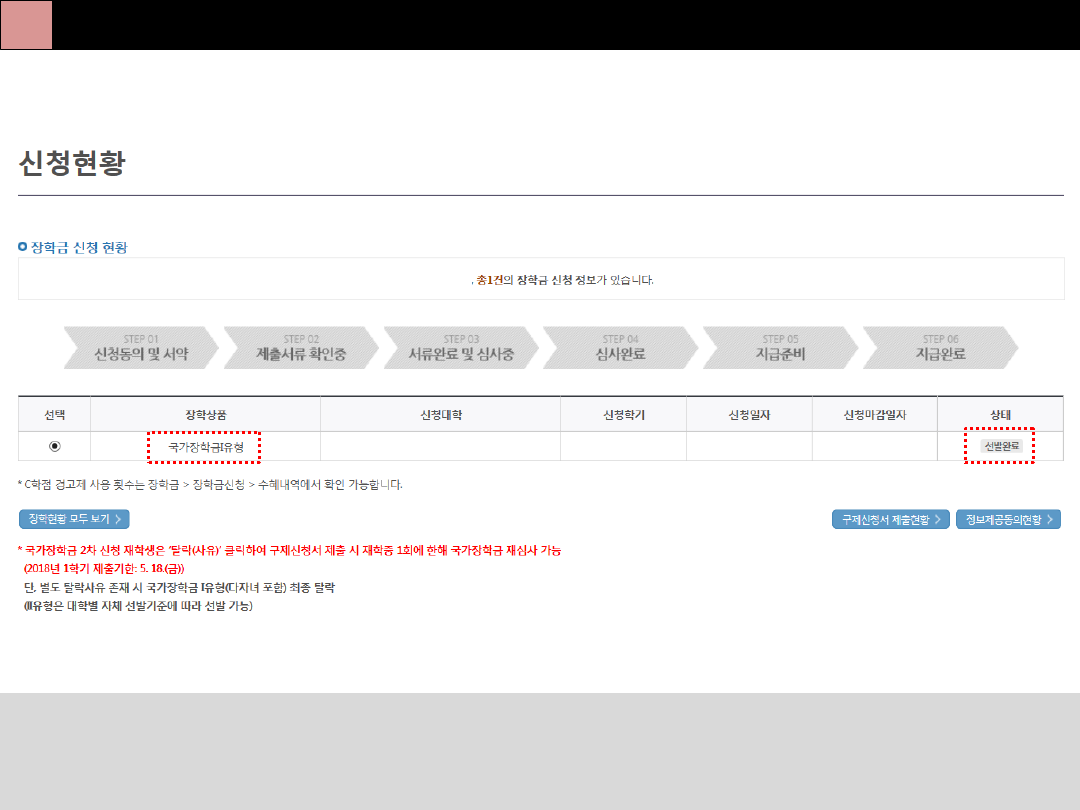Click the 신청마감일자 column header

874,414
